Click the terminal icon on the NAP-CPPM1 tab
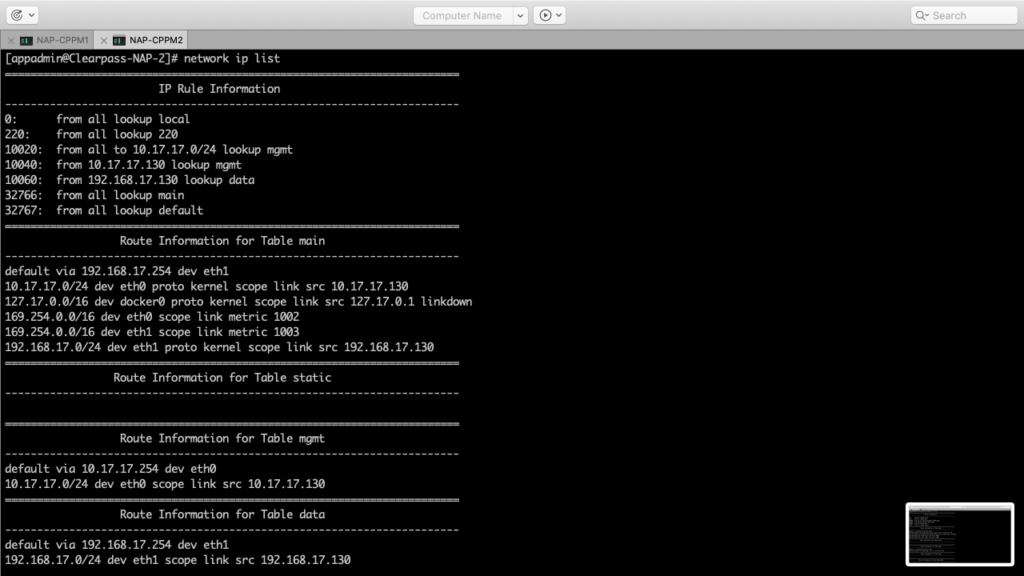 tap(26, 40)
